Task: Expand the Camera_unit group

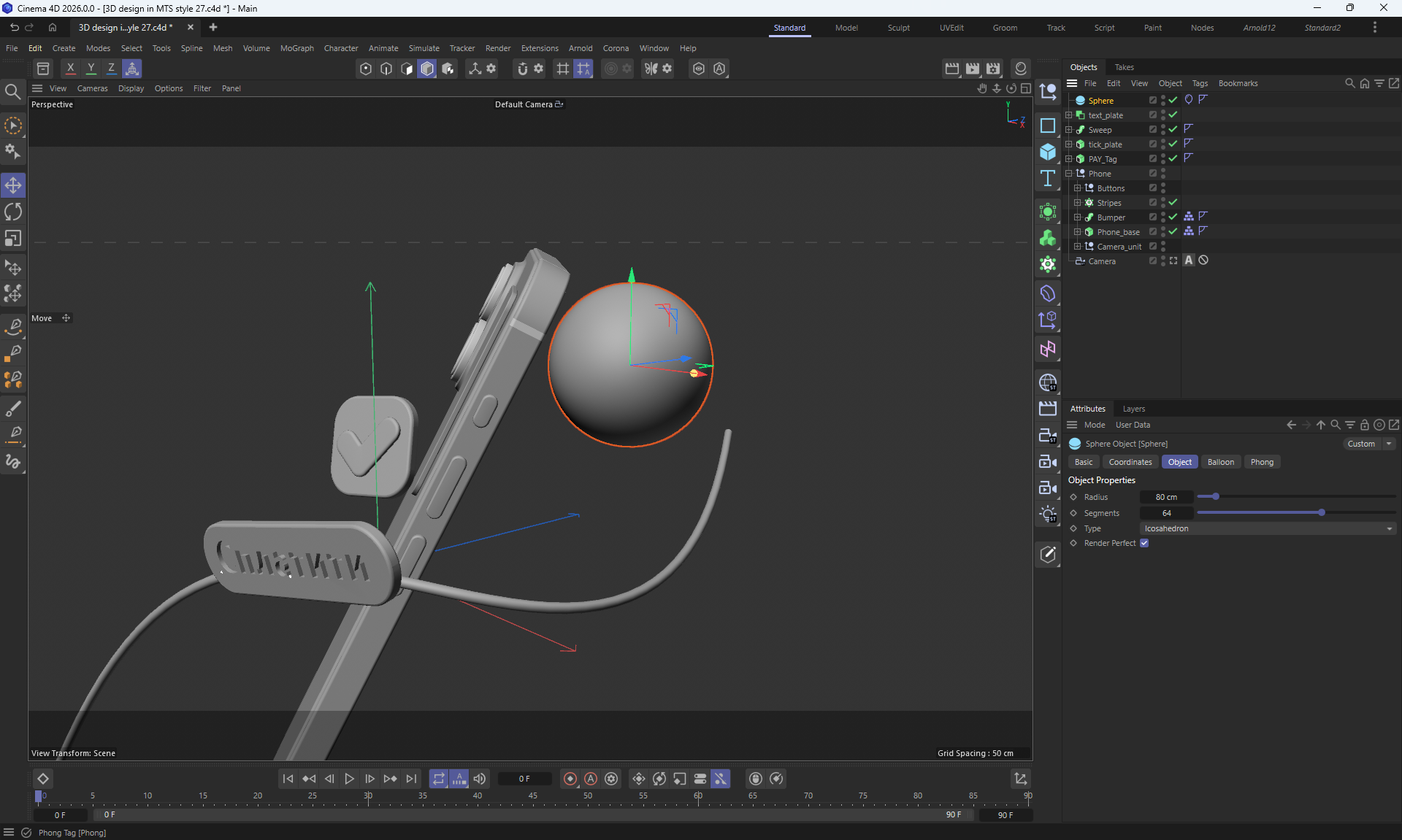Action: click(1078, 247)
